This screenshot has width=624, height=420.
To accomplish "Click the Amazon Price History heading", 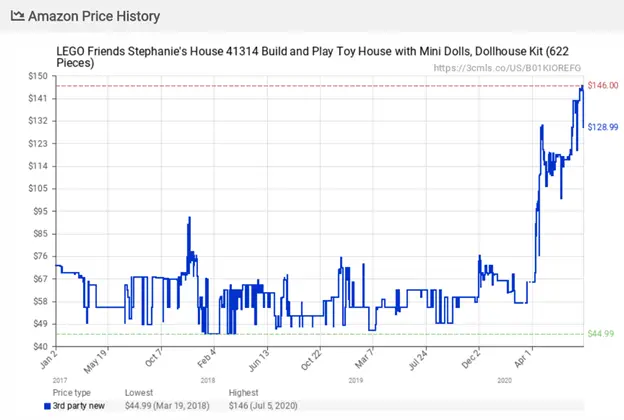I will [x=94, y=16].
